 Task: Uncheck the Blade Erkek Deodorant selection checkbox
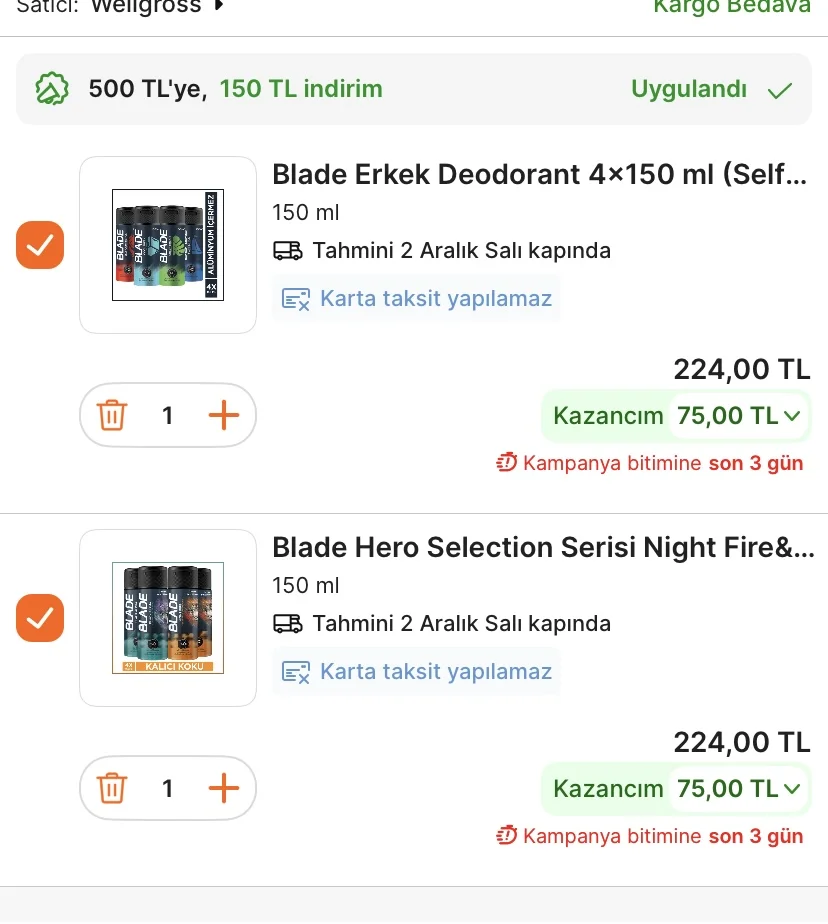coord(40,245)
